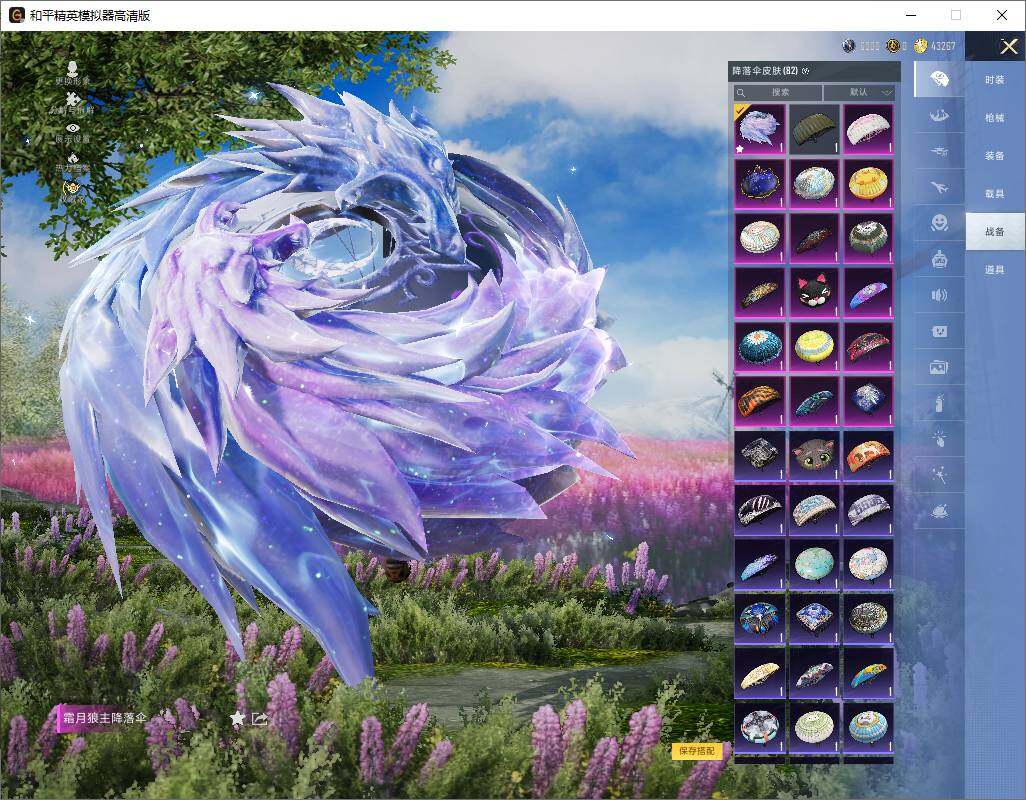Image resolution: width=1026 pixels, height=800 pixels.
Task: Click the 搜索 search field
Action: click(779, 92)
